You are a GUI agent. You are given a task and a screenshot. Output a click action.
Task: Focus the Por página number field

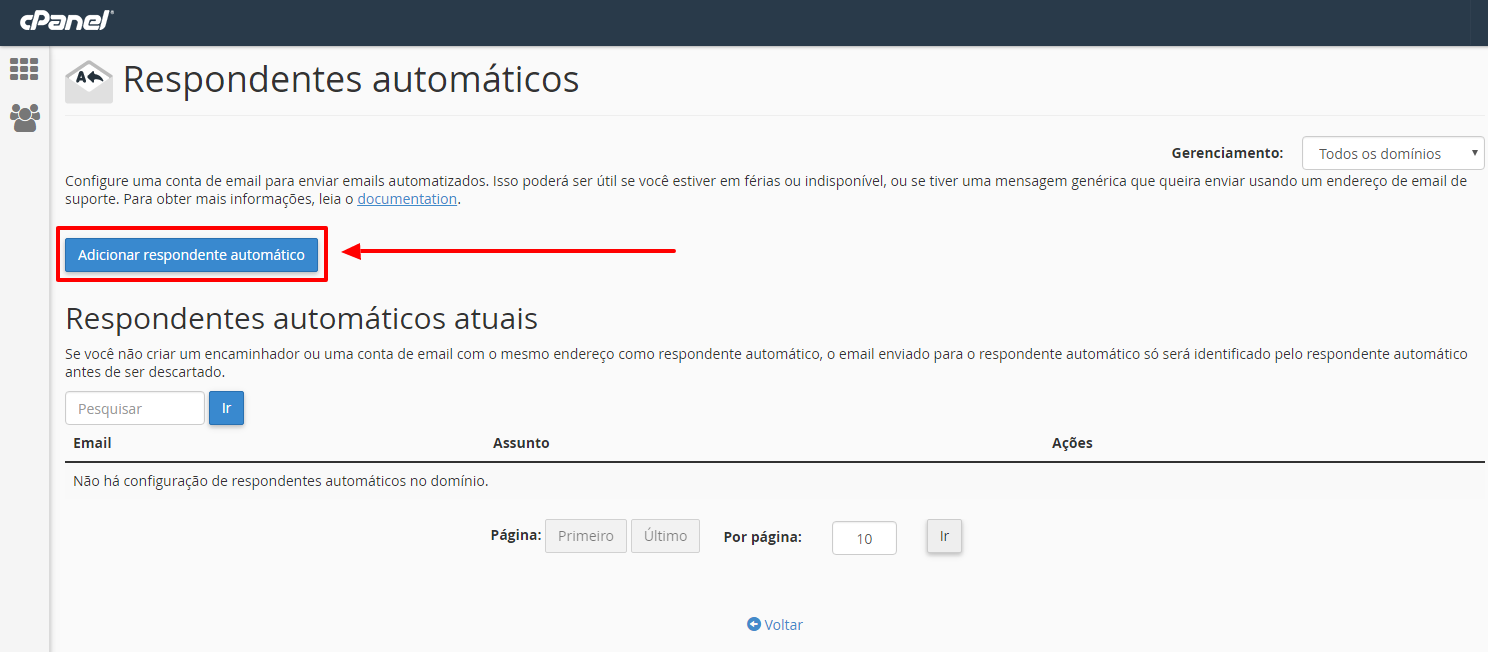(x=864, y=538)
